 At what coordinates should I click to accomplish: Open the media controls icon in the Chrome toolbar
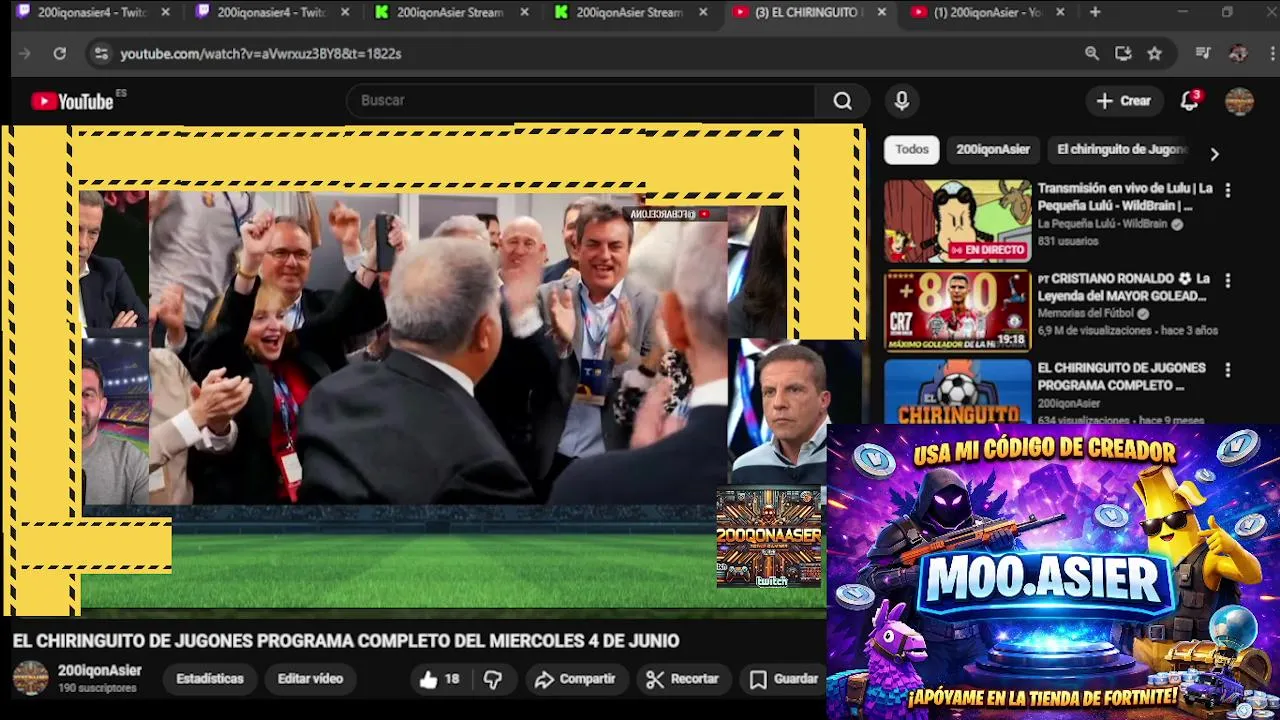pos(1203,54)
